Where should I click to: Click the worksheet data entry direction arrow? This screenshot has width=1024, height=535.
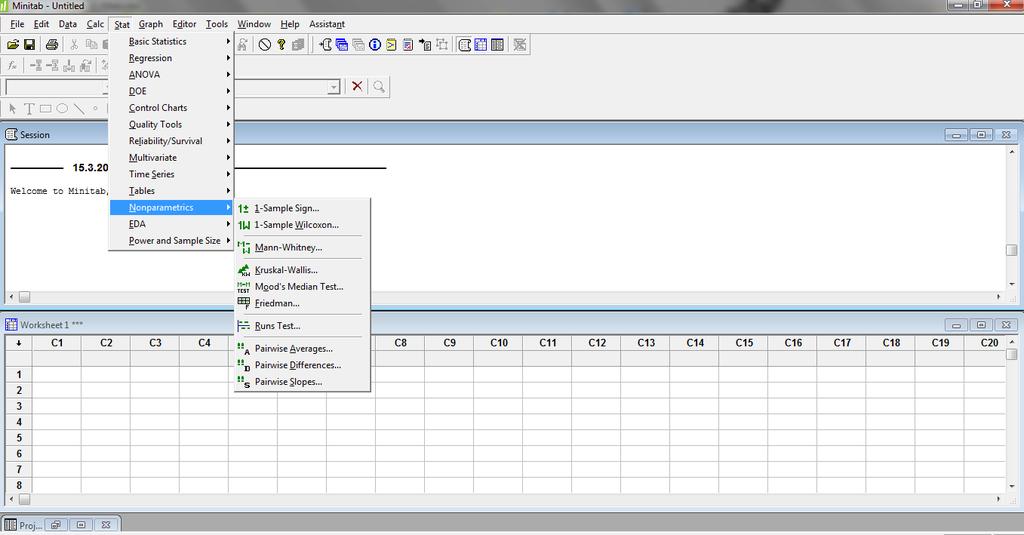(x=19, y=343)
